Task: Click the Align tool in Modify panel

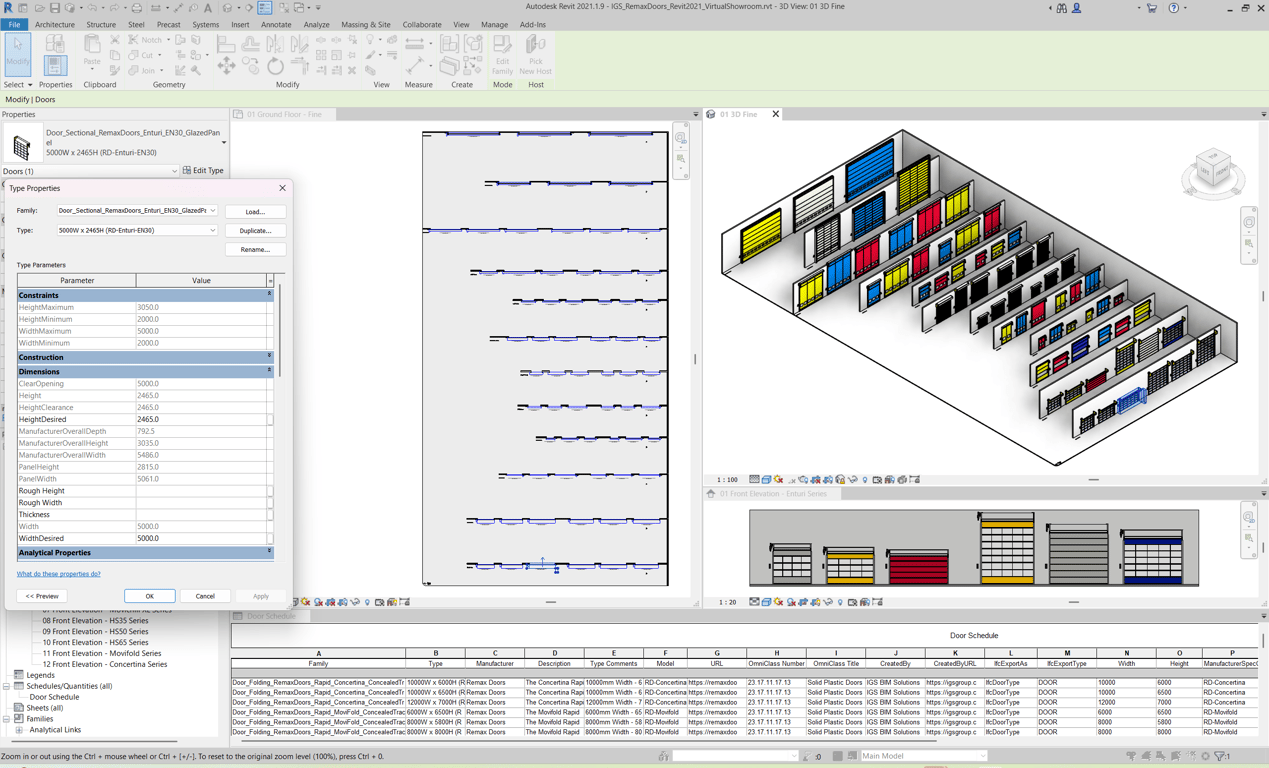Action: point(226,43)
